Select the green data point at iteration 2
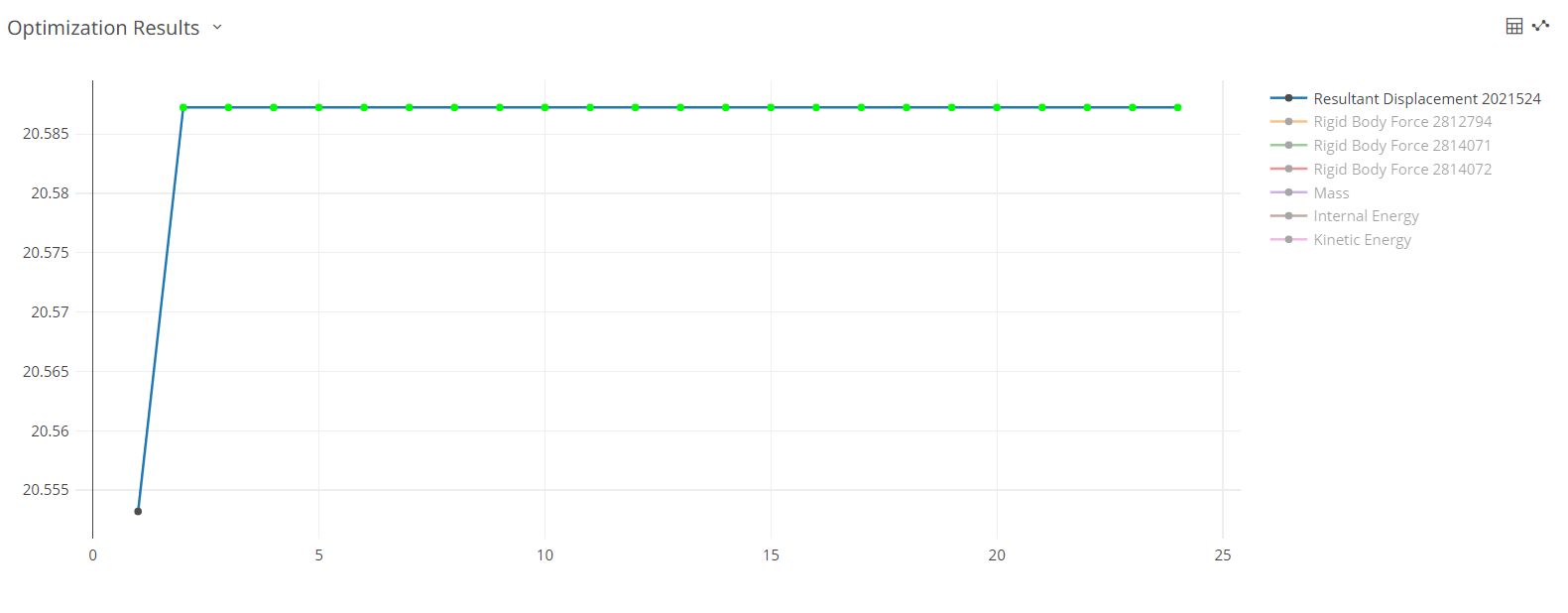The height and width of the screenshot is (613, 1568). coord(183,107)
